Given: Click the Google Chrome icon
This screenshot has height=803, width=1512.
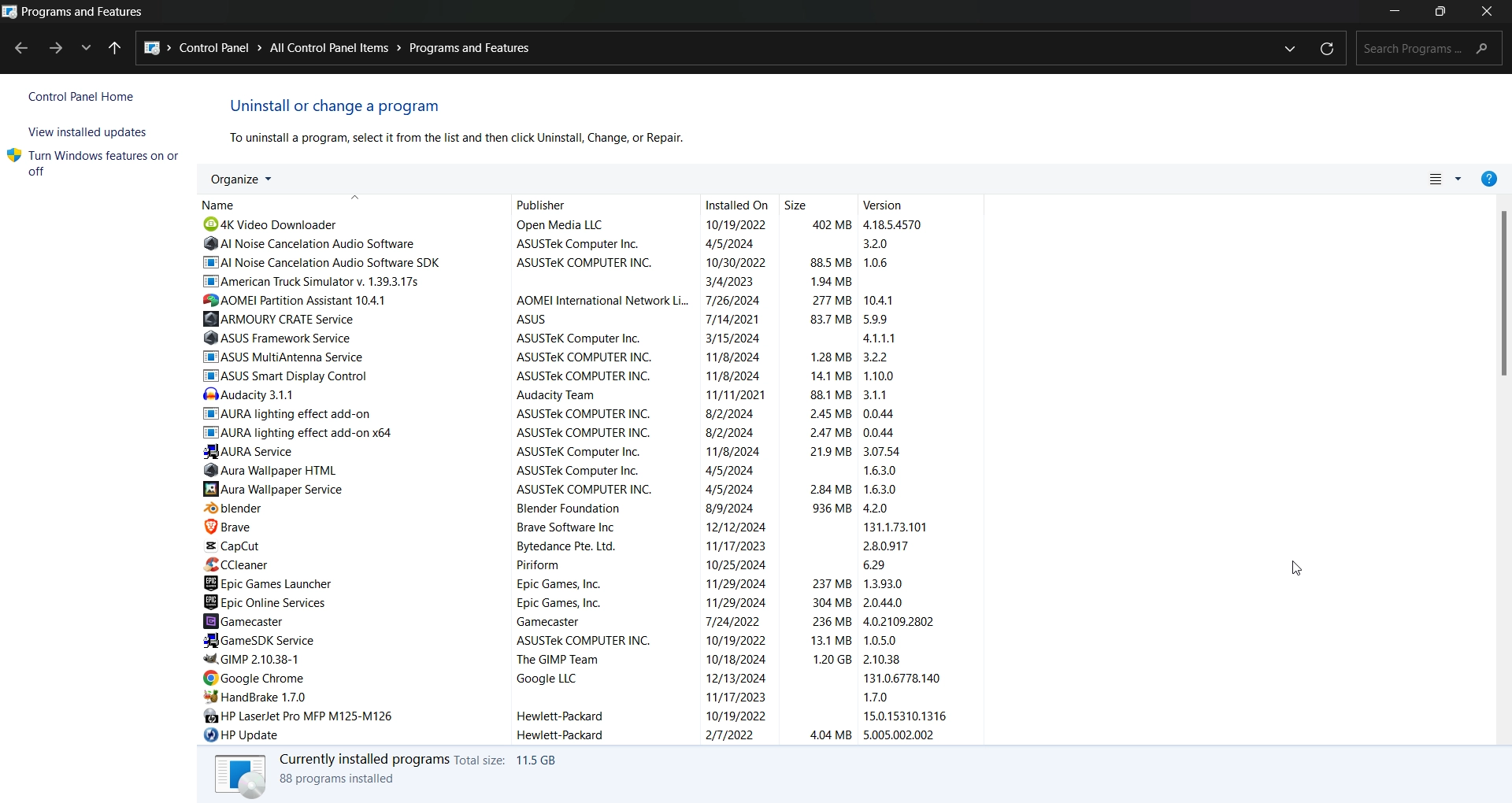Looking at the screenshot, I should [210, 678].
